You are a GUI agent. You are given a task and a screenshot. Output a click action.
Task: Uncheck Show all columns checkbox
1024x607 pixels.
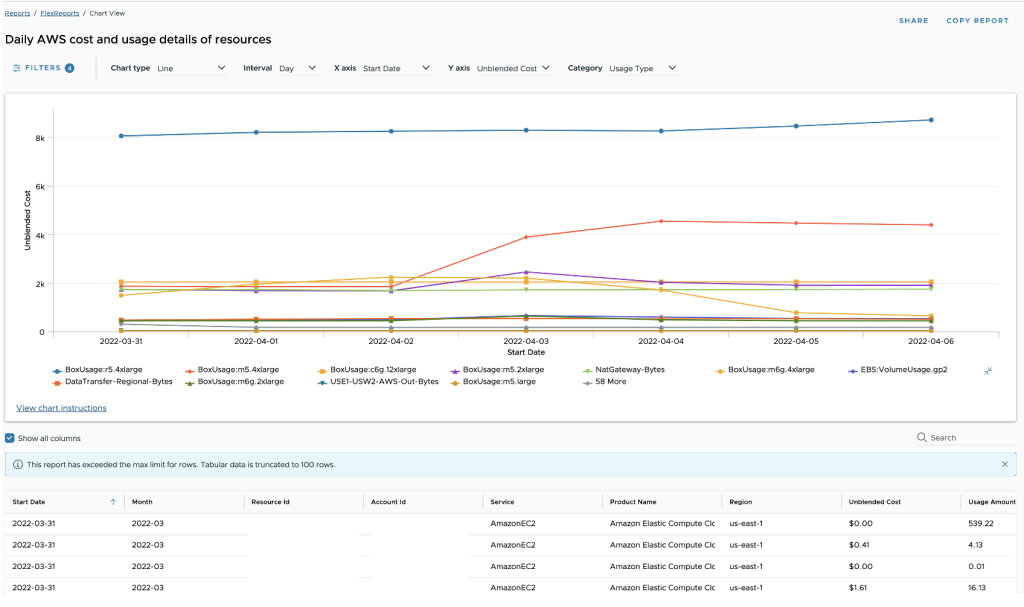pyautogui.click(x=10, y=438)
